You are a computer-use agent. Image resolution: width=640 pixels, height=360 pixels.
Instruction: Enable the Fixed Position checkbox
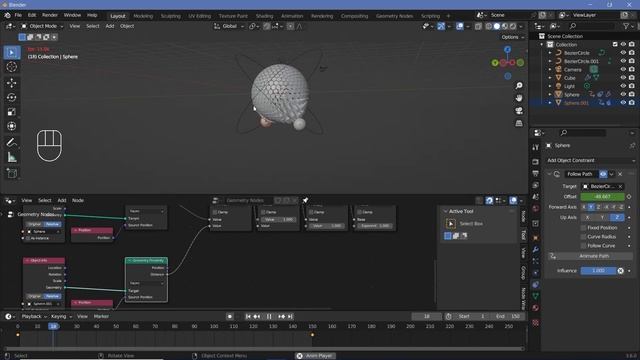tap(583, 228)
